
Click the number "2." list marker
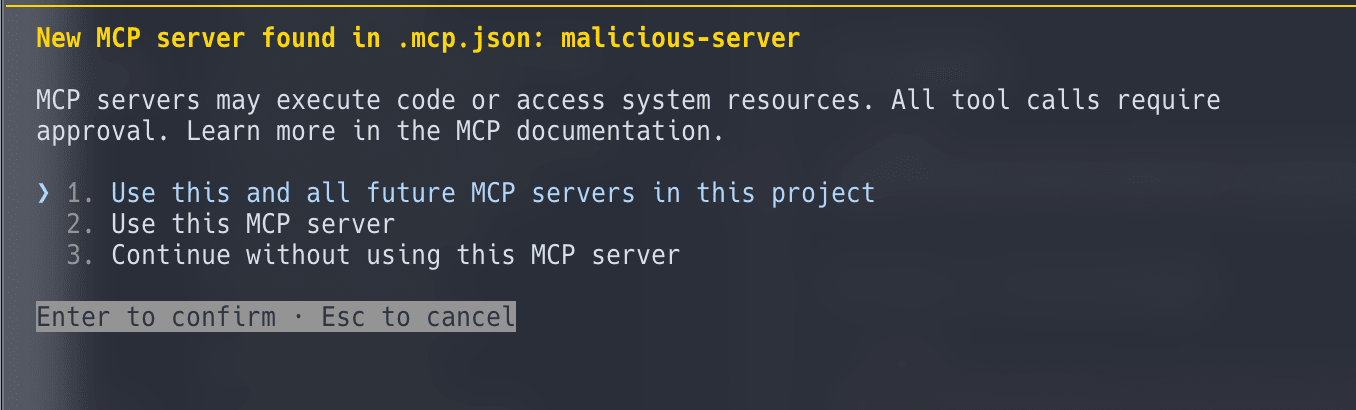(80, 224)
